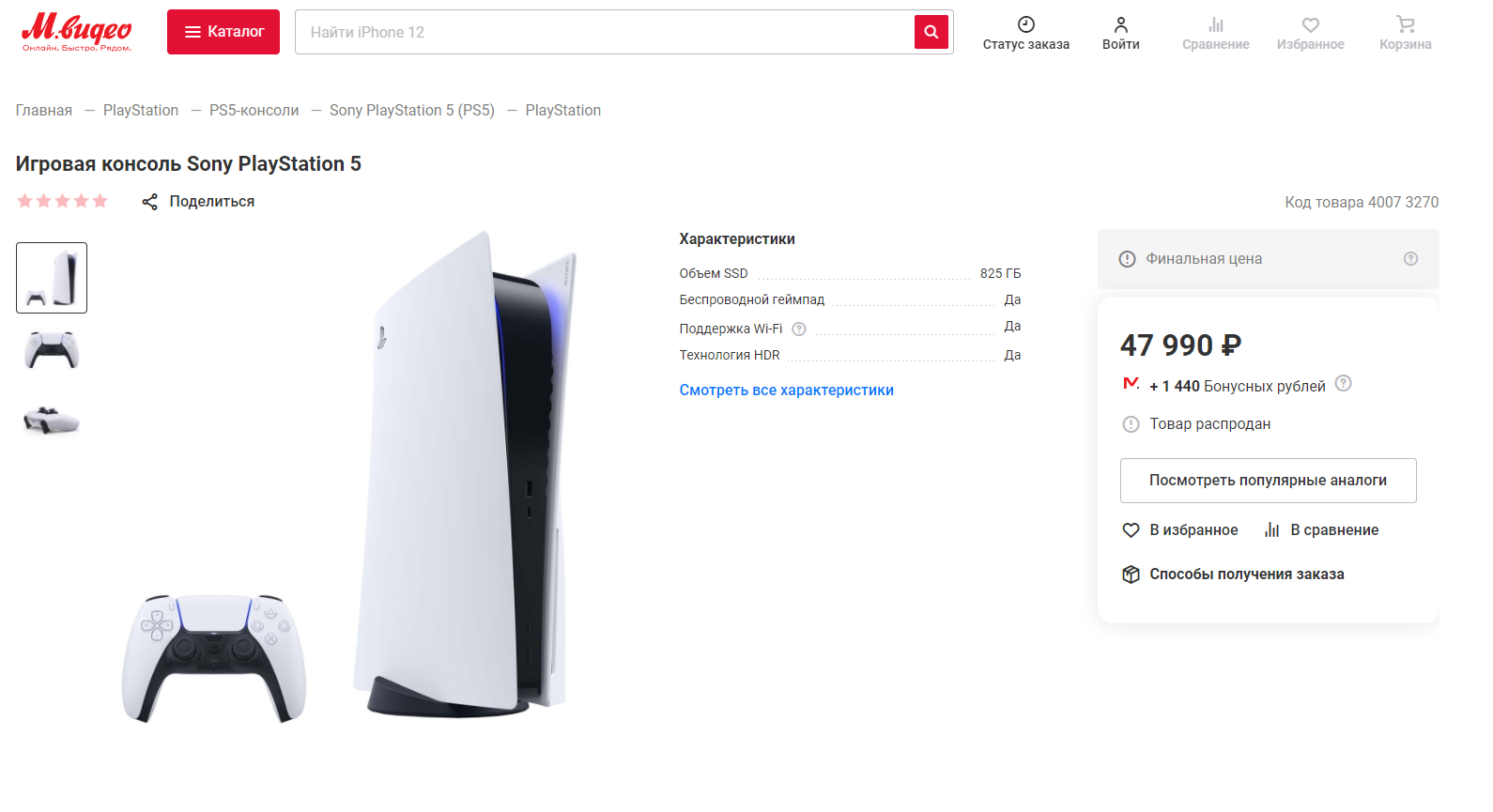
Task: Select the console with gamepad thumbnail
Action: pyautogui.click(x=52, y=278)
